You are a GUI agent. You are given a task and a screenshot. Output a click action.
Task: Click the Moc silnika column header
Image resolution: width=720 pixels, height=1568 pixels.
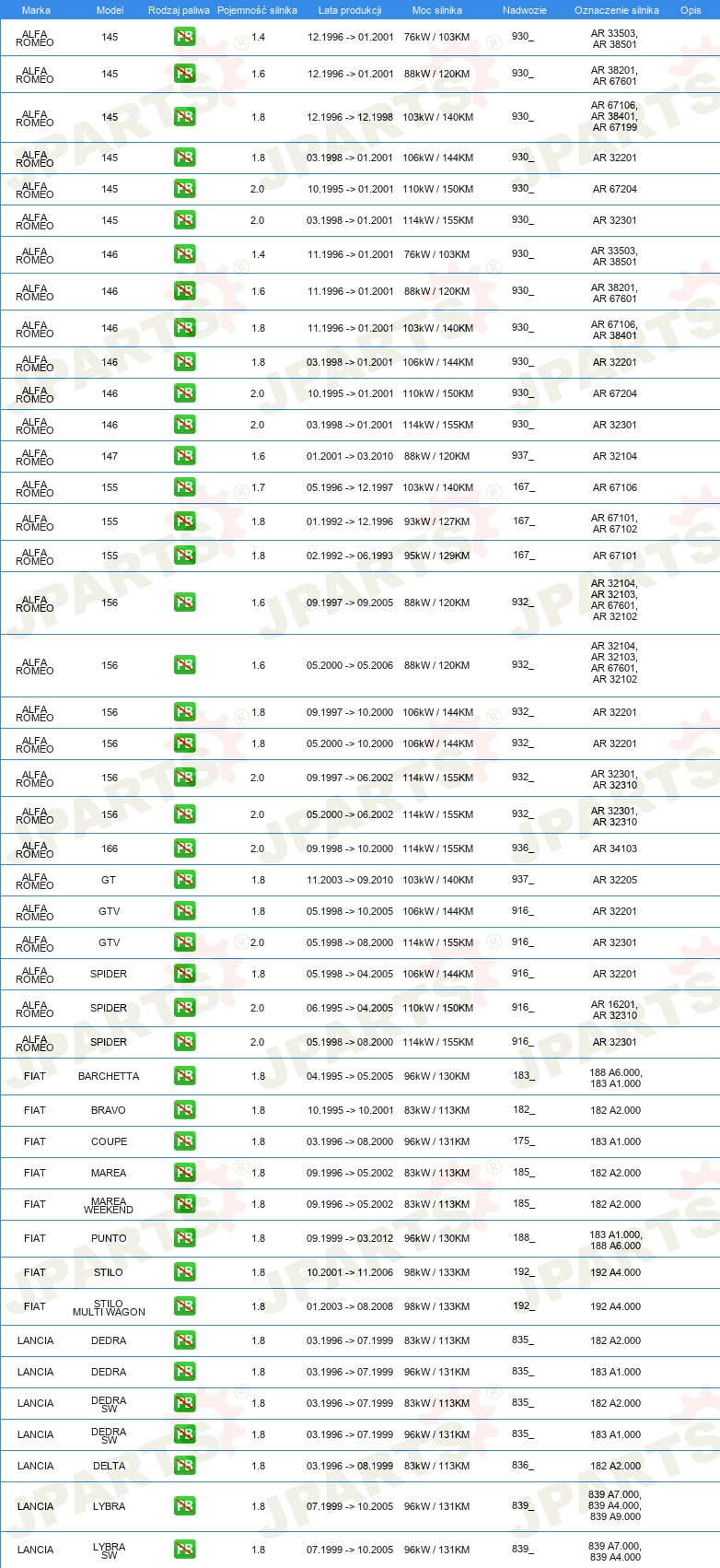point(437,10)
